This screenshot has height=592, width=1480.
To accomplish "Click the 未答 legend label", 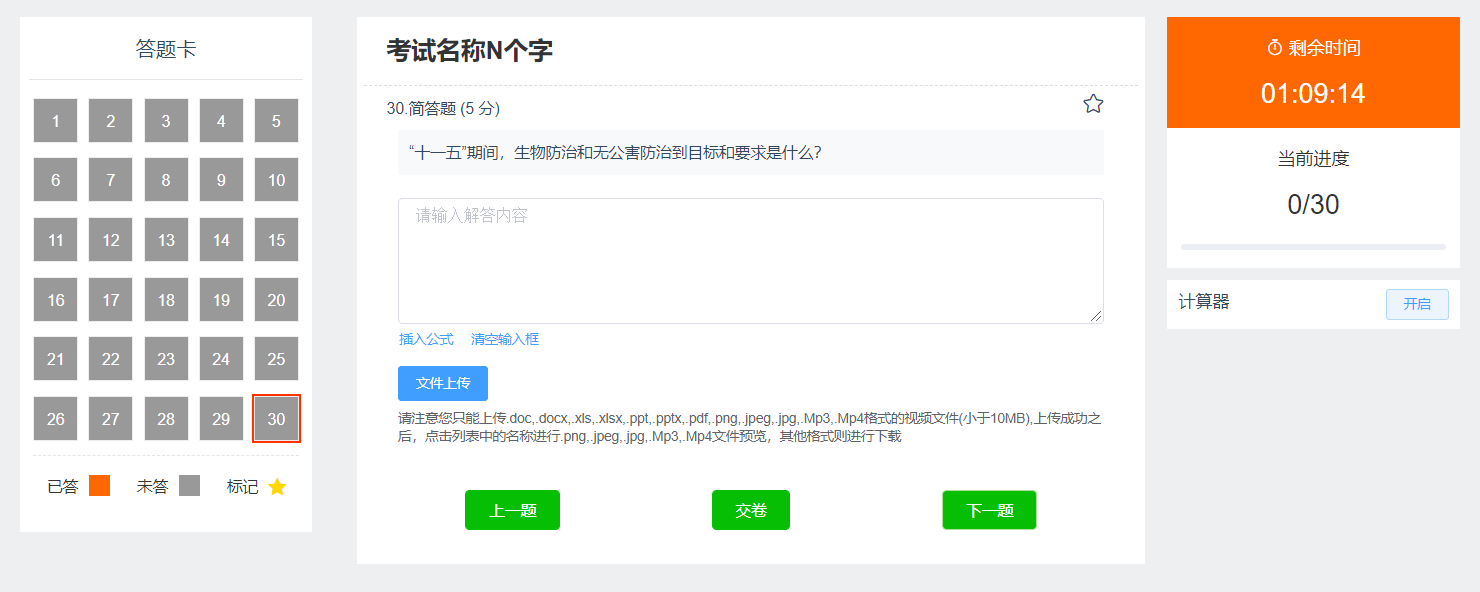I will [x=153, y=487].
